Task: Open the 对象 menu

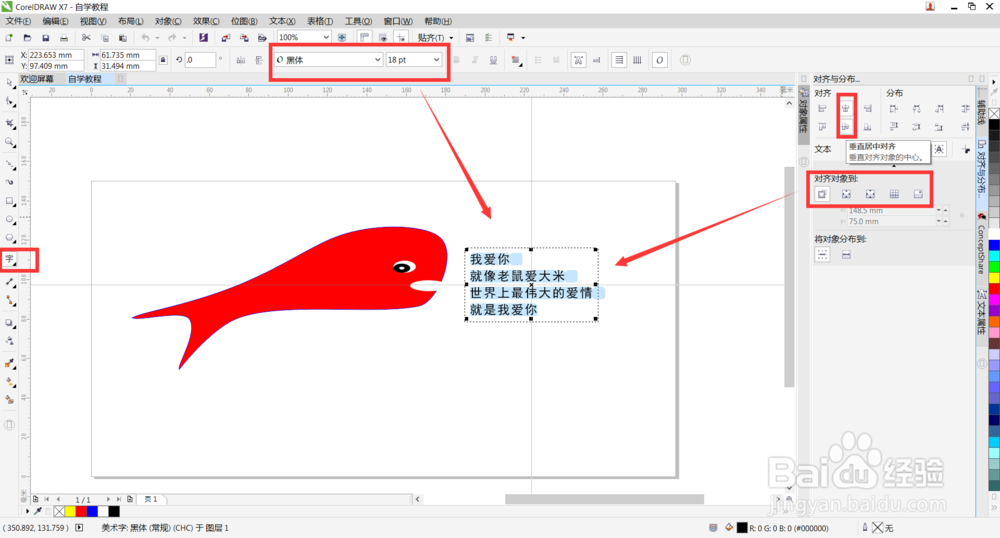Action: pos(168,21)
